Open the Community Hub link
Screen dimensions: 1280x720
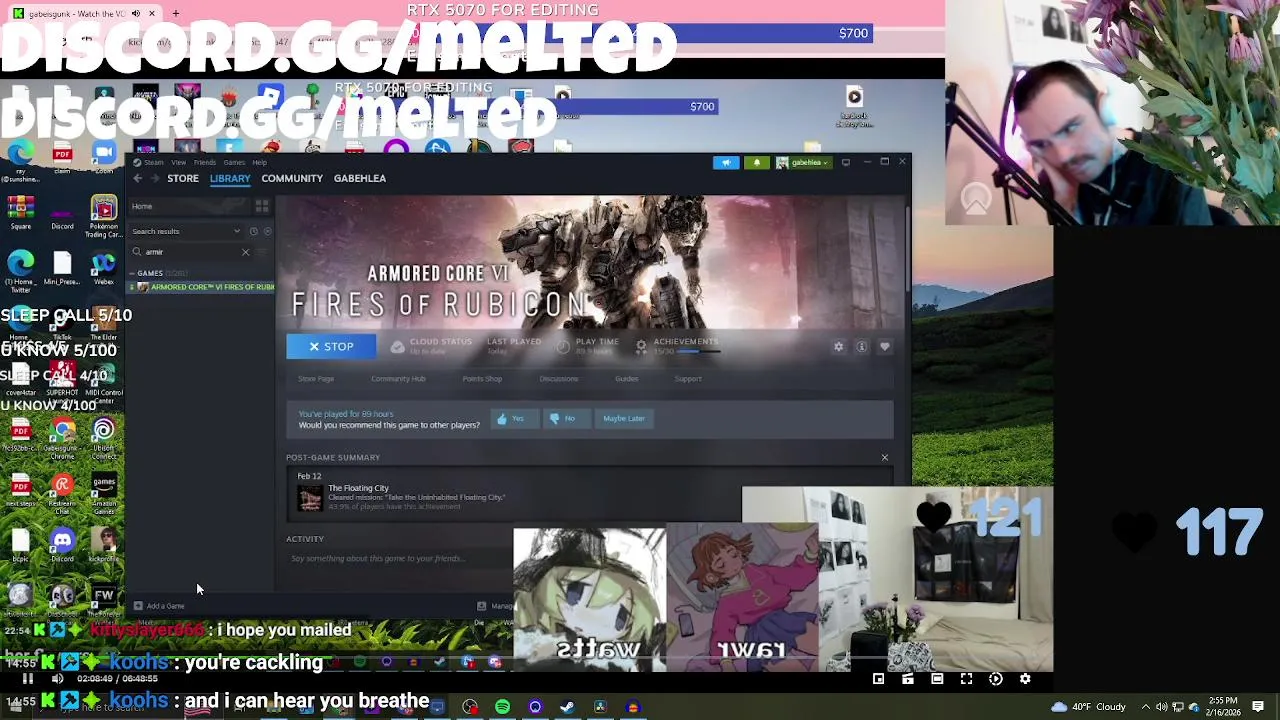(398, 379)
